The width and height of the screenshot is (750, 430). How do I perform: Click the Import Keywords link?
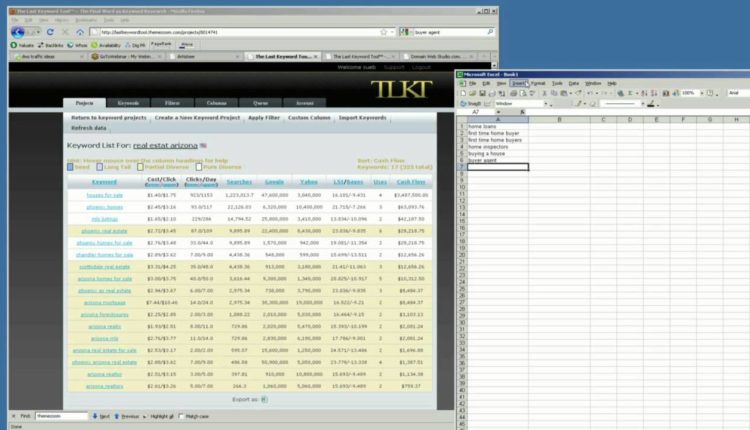(x=362, y=118)
